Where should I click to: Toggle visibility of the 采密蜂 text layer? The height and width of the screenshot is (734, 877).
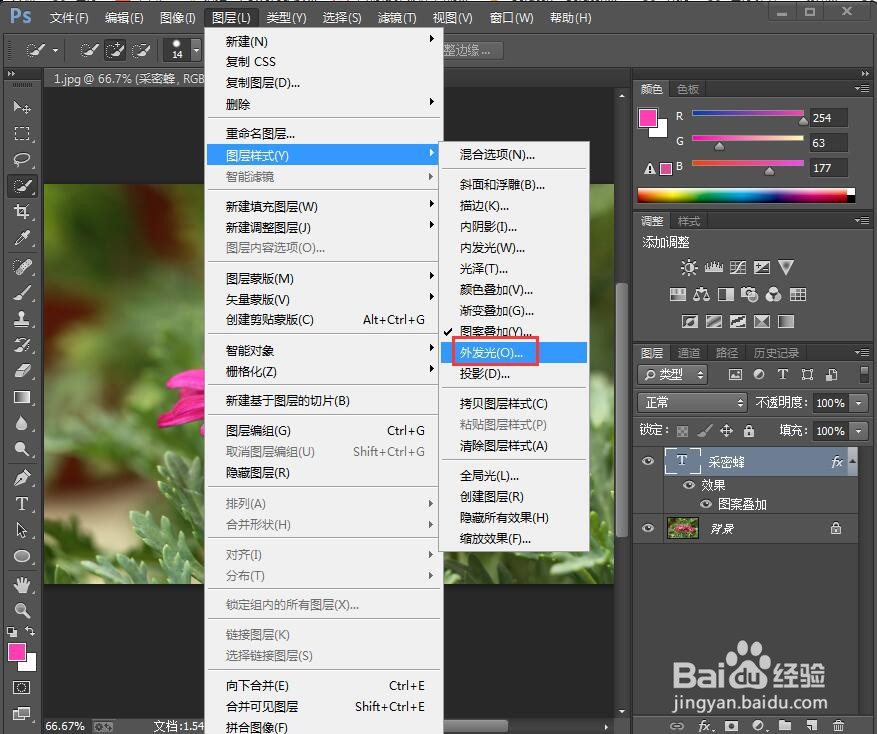point(648,460)
